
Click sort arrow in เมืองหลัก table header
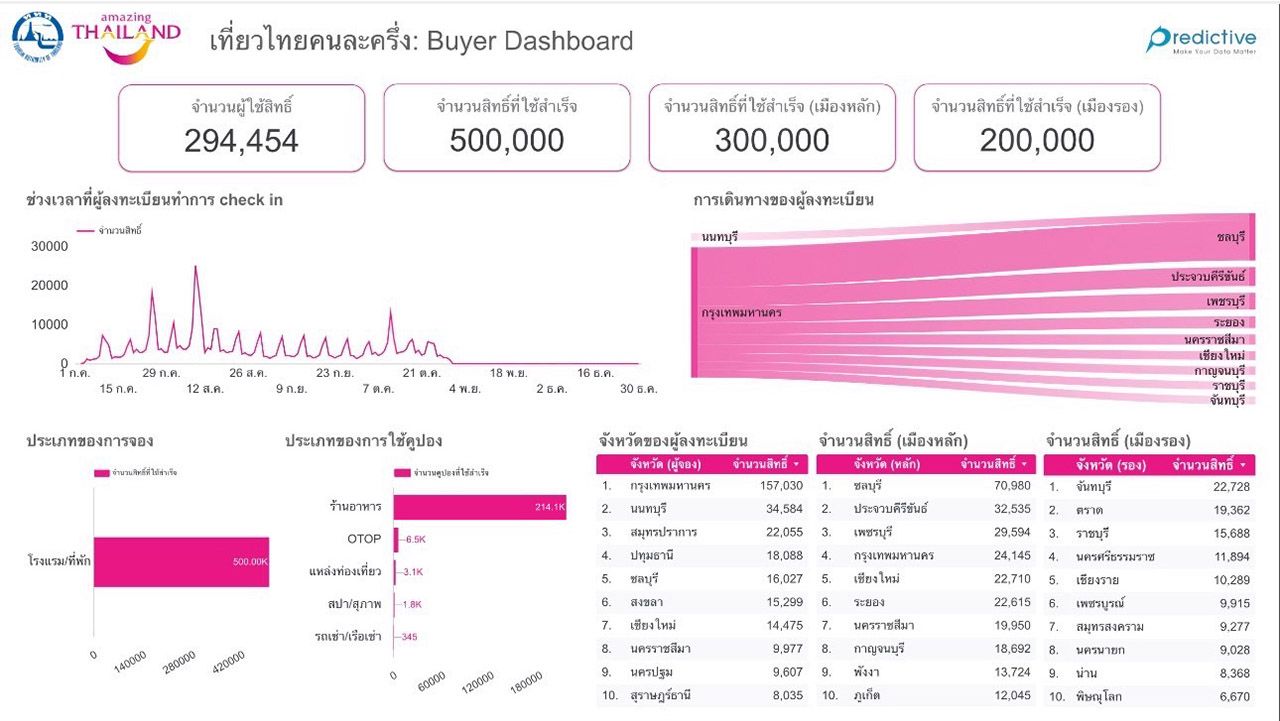tap(1024, 464)
